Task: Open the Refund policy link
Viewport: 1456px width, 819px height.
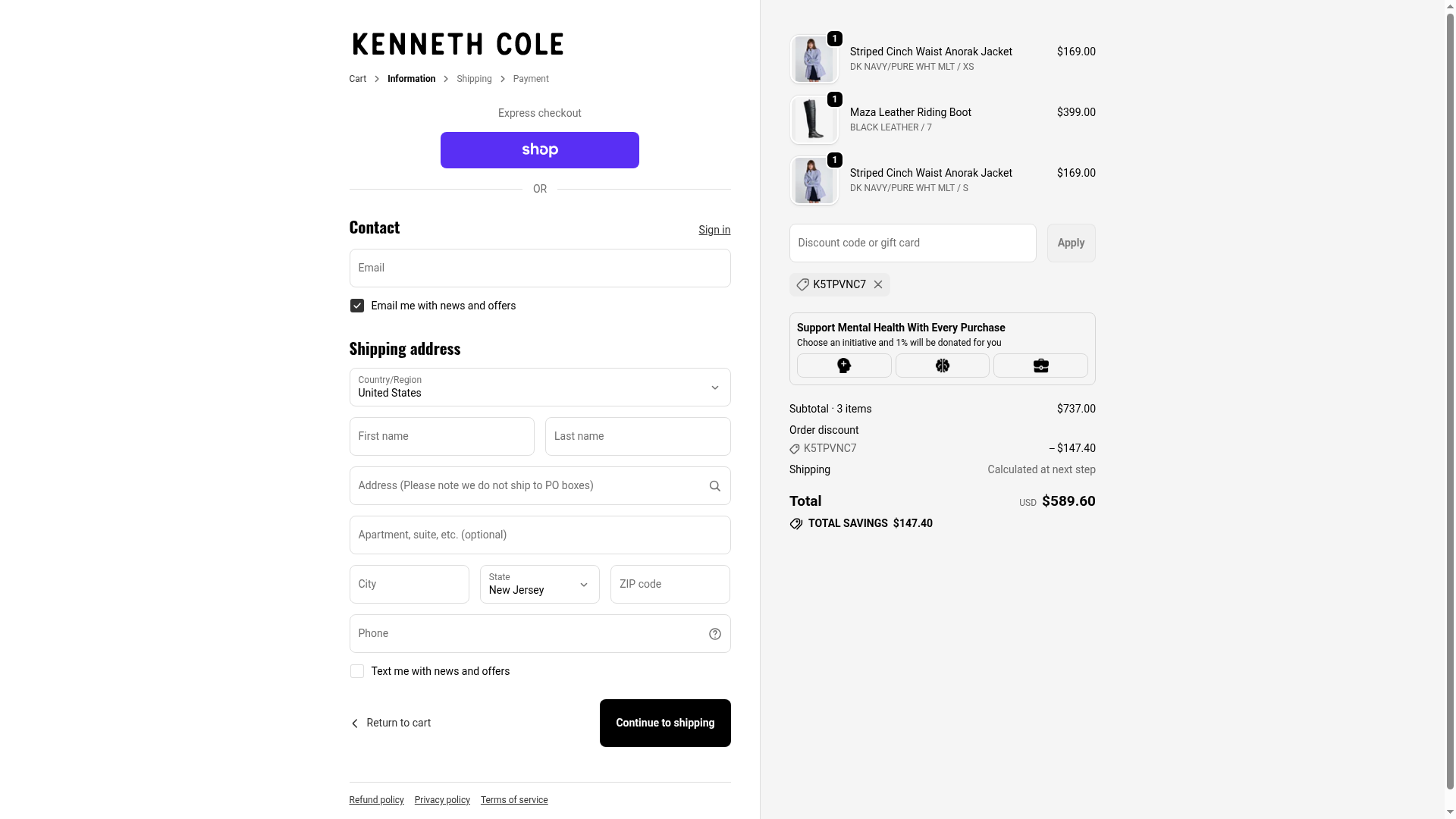Action: [376, 800]
